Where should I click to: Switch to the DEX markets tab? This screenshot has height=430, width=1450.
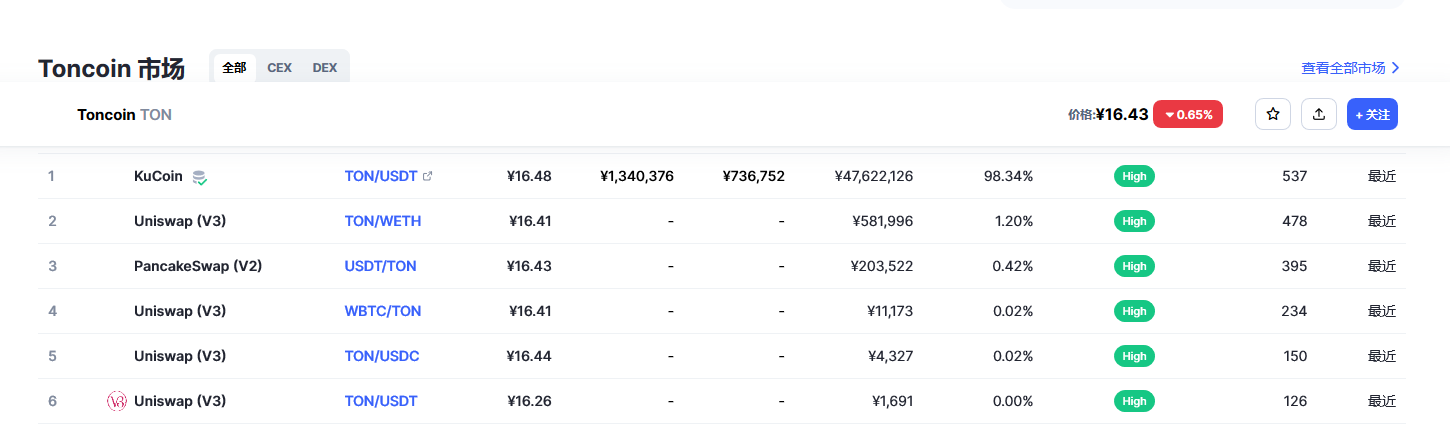pos(325,68)
